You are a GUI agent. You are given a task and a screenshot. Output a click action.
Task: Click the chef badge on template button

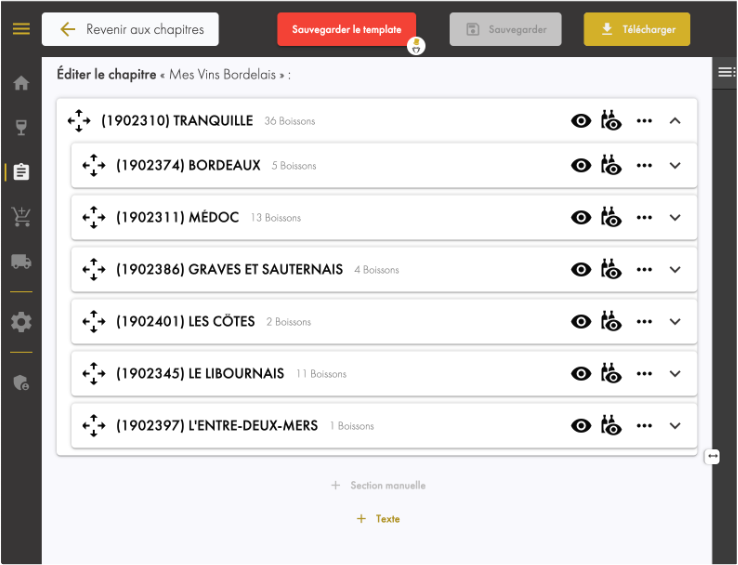click(x=416, y=46)
